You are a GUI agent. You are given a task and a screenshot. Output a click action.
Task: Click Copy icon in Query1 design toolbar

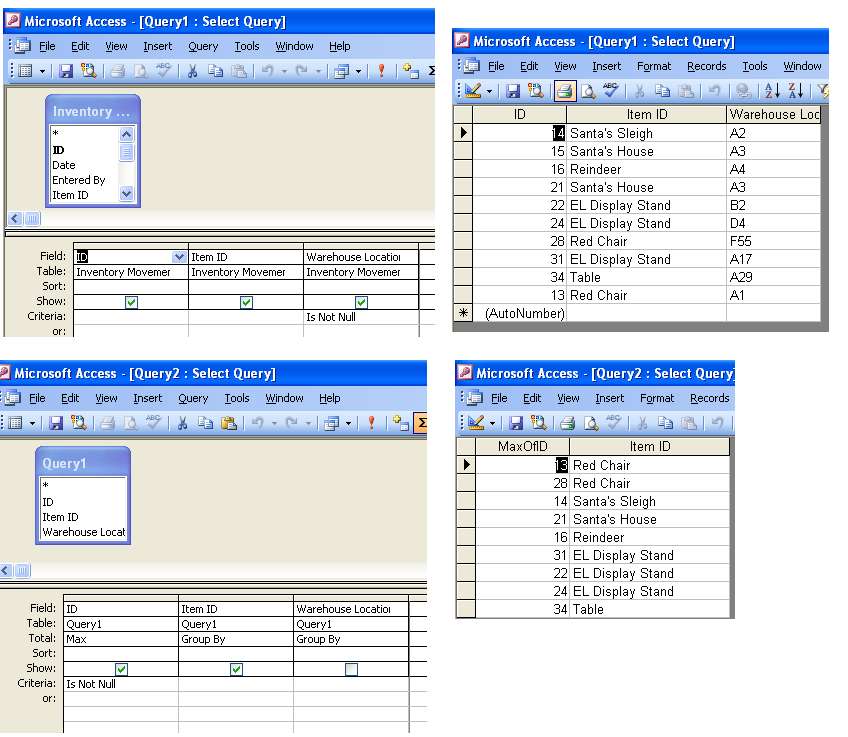pos(215,71)
